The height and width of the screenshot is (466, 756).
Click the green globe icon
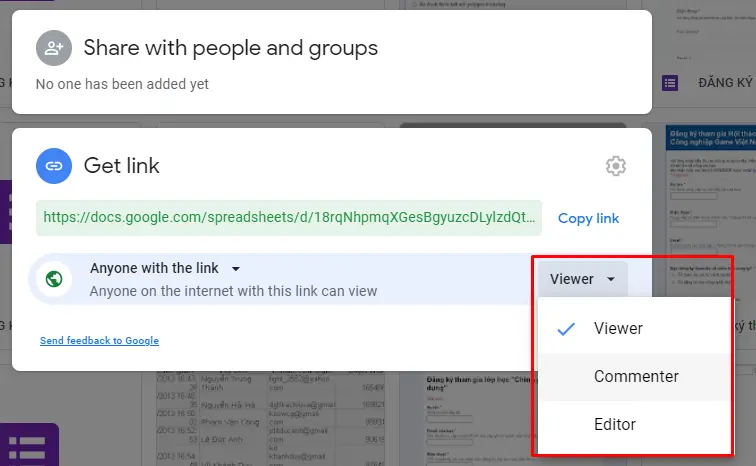click(x=54, y=279)
